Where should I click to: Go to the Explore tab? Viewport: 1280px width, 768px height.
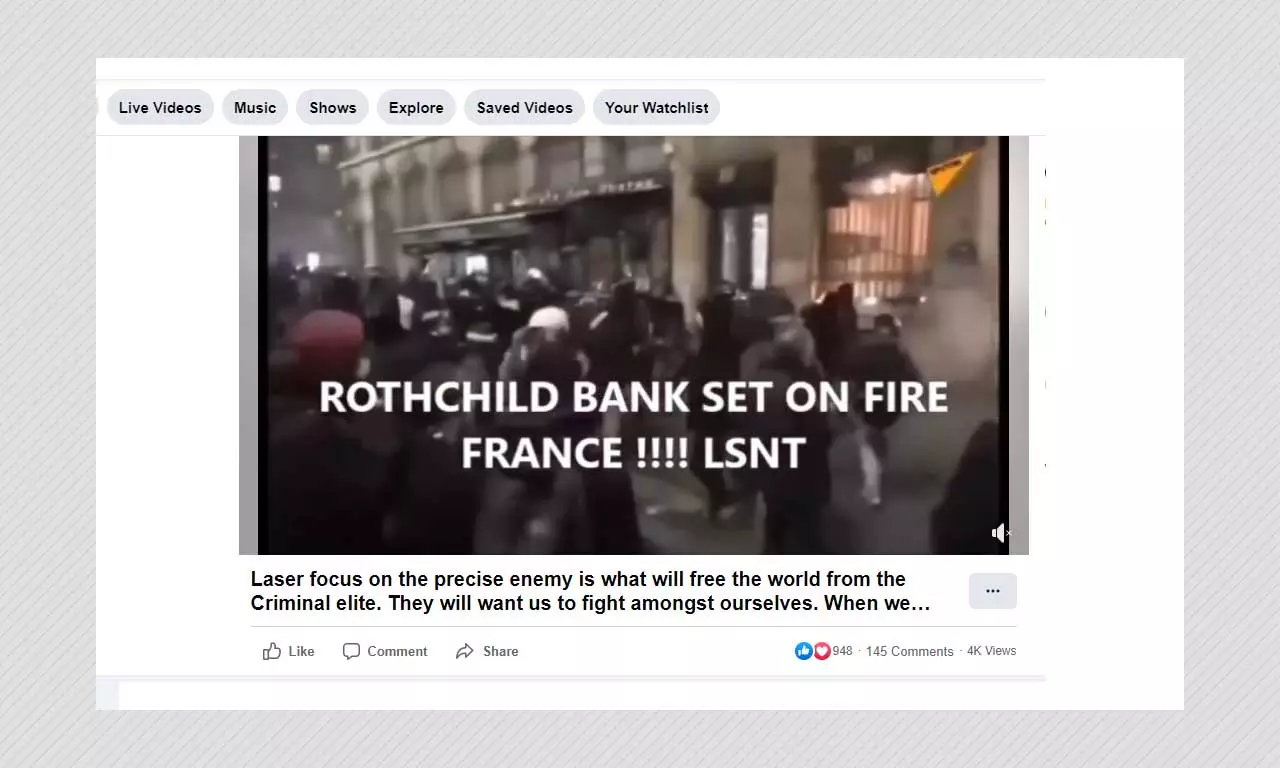point(416,108)
